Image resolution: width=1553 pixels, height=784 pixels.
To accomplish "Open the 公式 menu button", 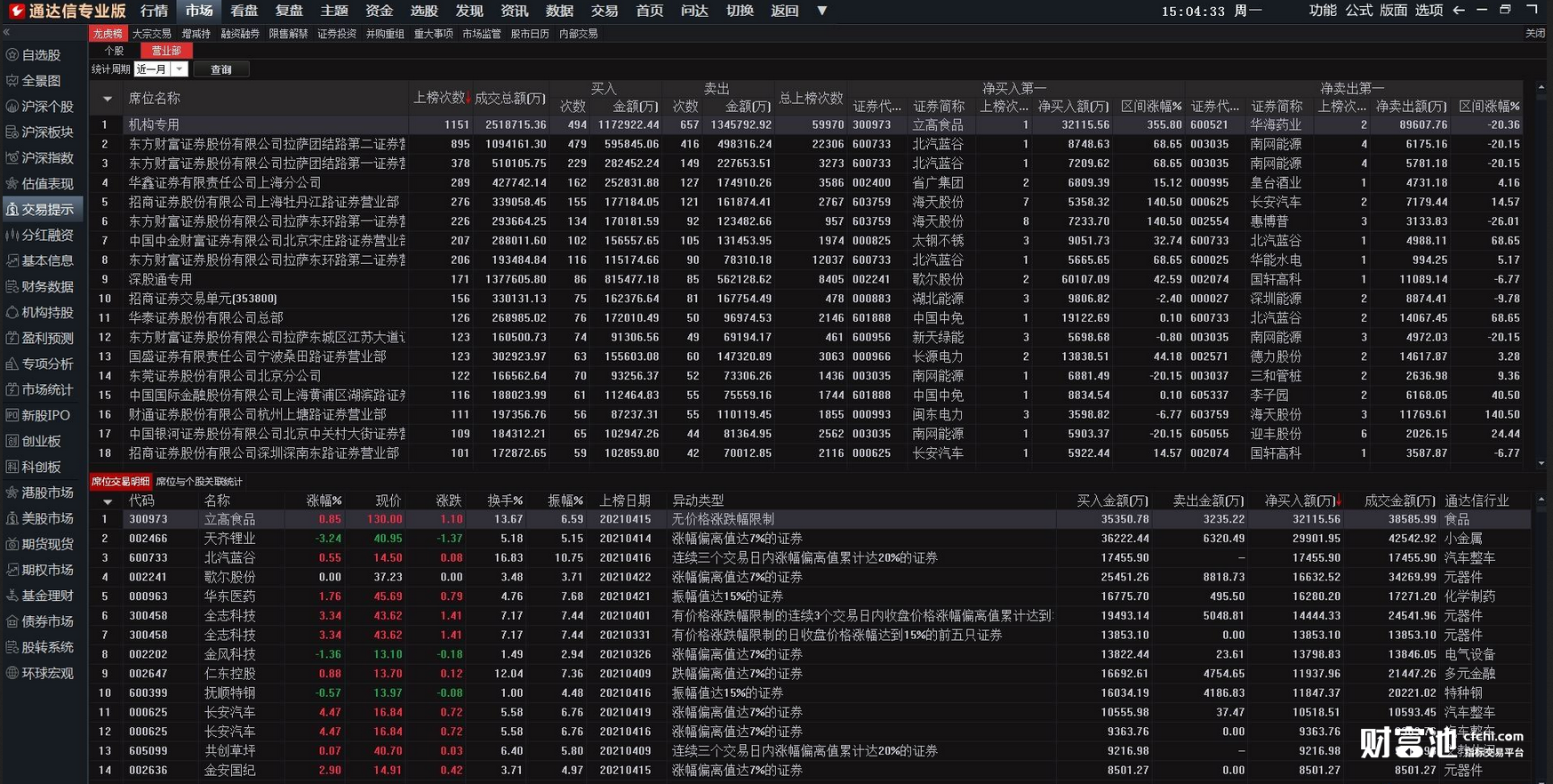I will pos(1358,11).
